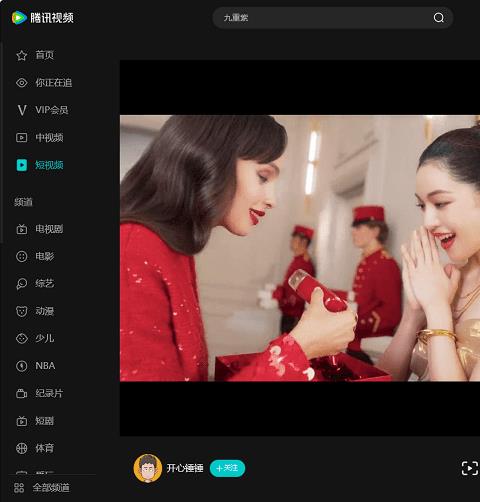Click the film reel icon beside 电影
480x502 pixels.
[x=22, y=256]
